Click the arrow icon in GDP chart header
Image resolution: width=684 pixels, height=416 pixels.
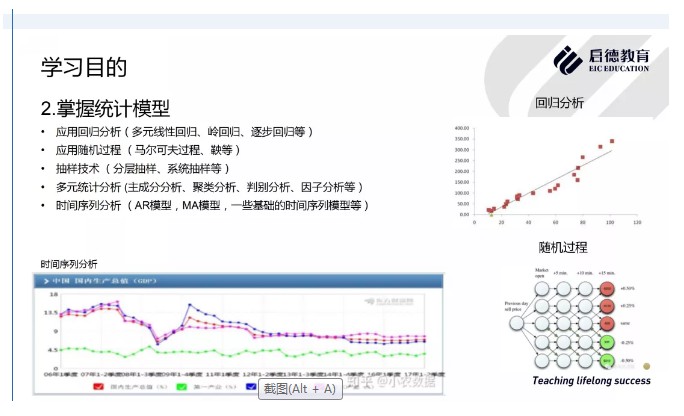tap(45, 280)
